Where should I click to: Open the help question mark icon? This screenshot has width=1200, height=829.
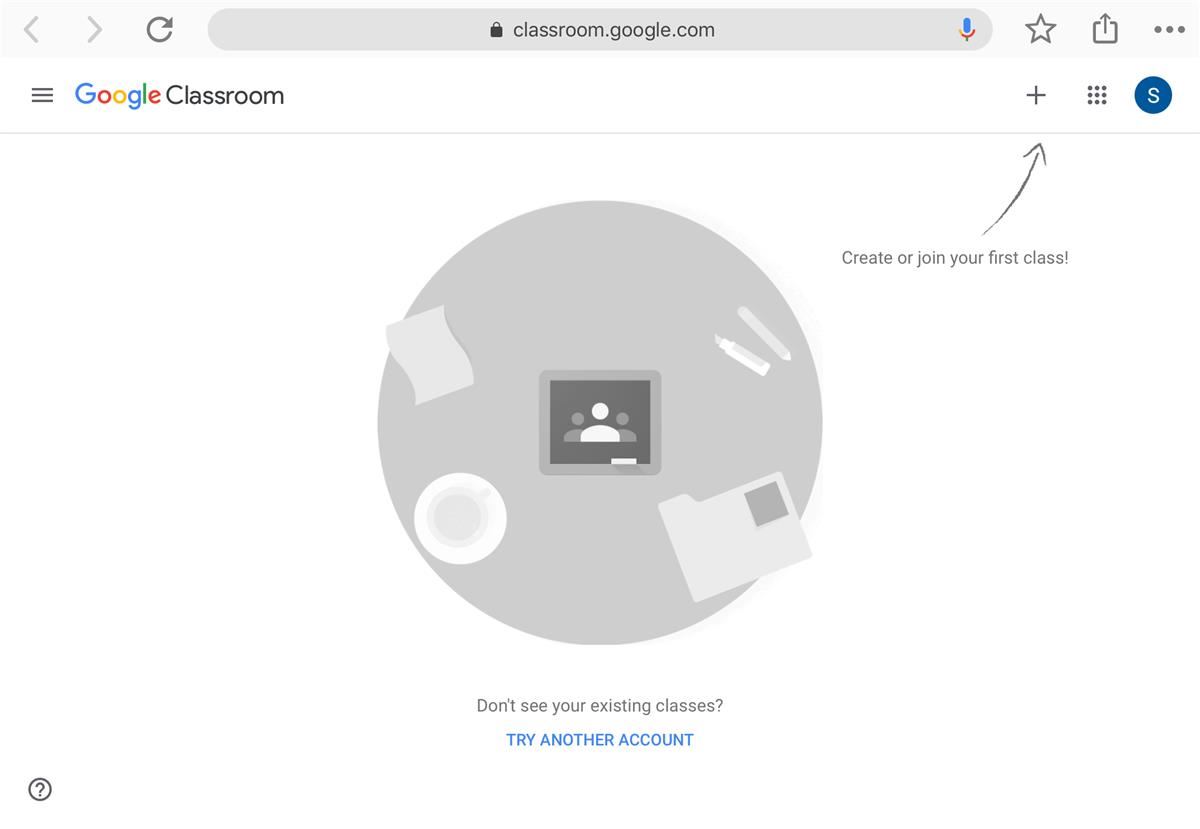tap(40, 789)
